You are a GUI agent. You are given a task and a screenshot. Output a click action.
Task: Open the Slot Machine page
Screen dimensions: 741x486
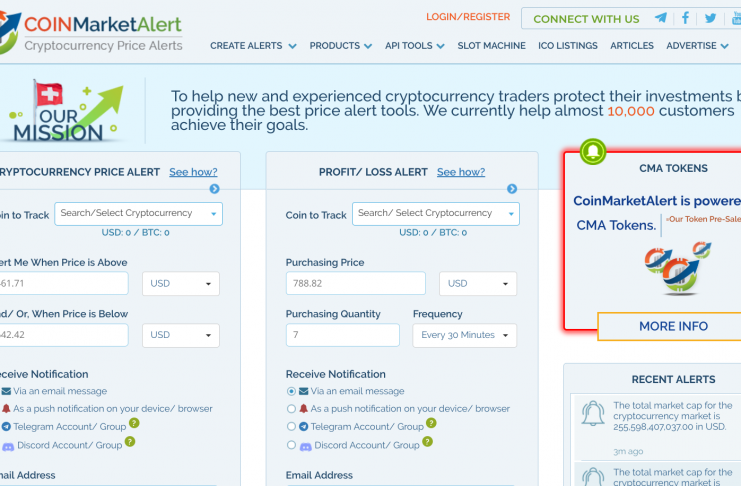491,46
